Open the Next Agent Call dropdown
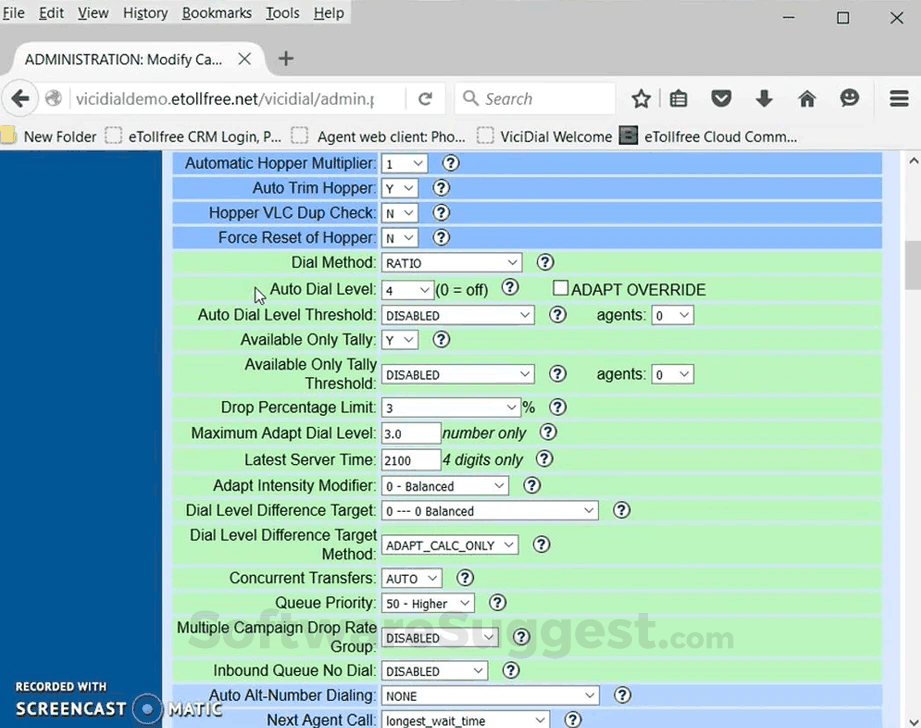The width and height of the screenshot is (921, 728). pyautogui.click(x=464, y=719)
